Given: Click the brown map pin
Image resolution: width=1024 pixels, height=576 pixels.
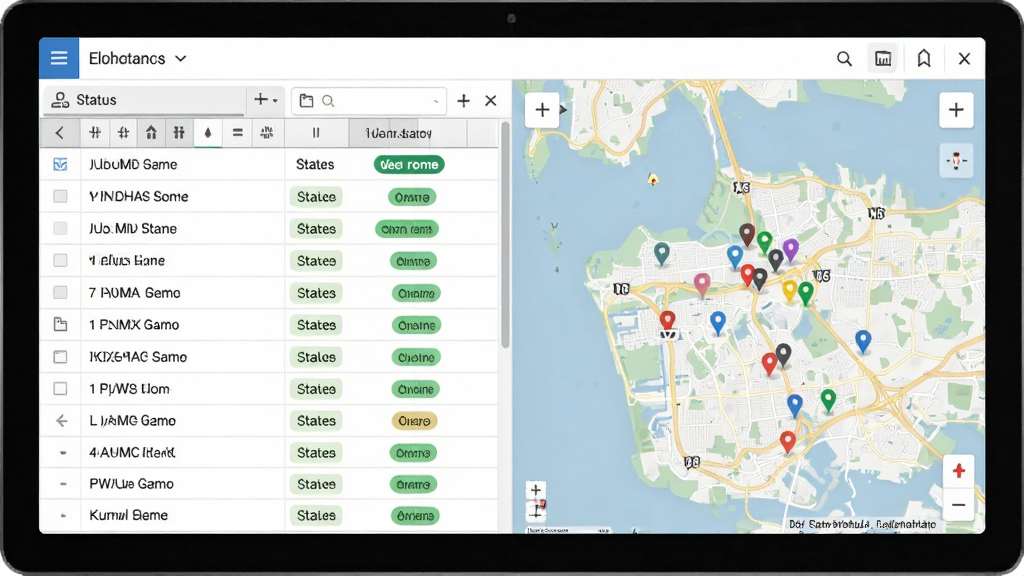Looking at the screenshot, I should click(747, 234).
